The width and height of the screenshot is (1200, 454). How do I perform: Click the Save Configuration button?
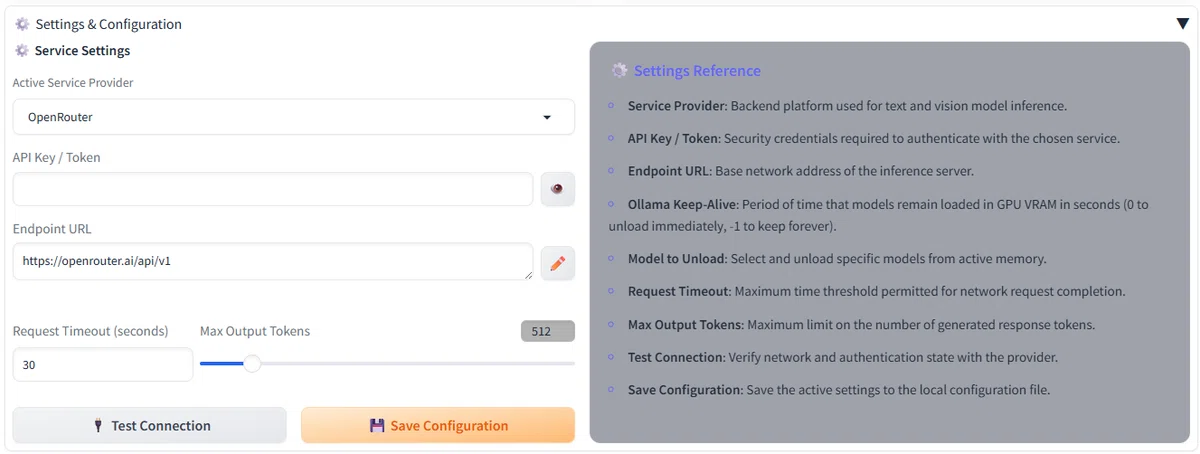click(438, 425)
